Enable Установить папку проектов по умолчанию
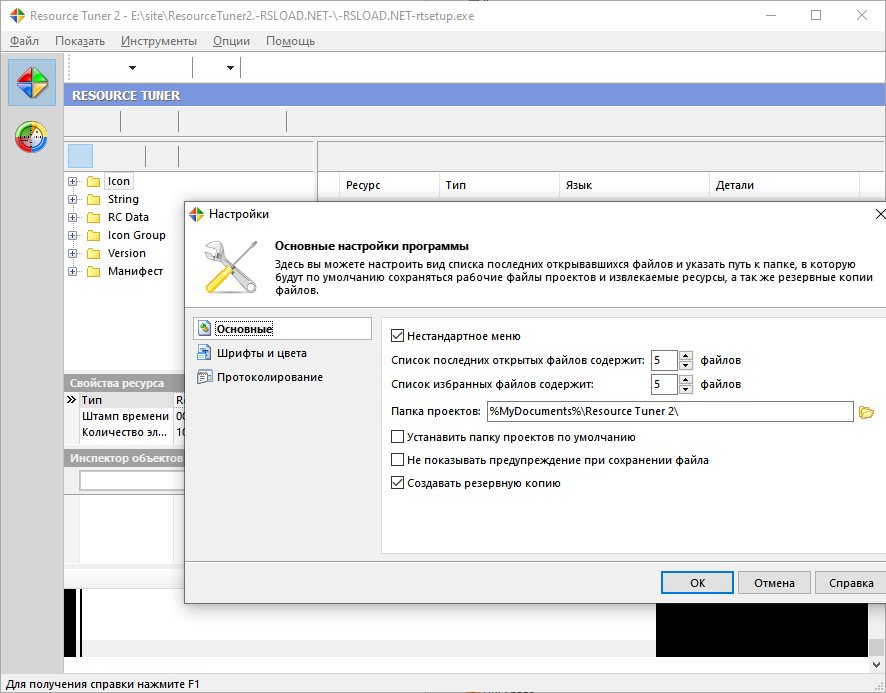 398,437
